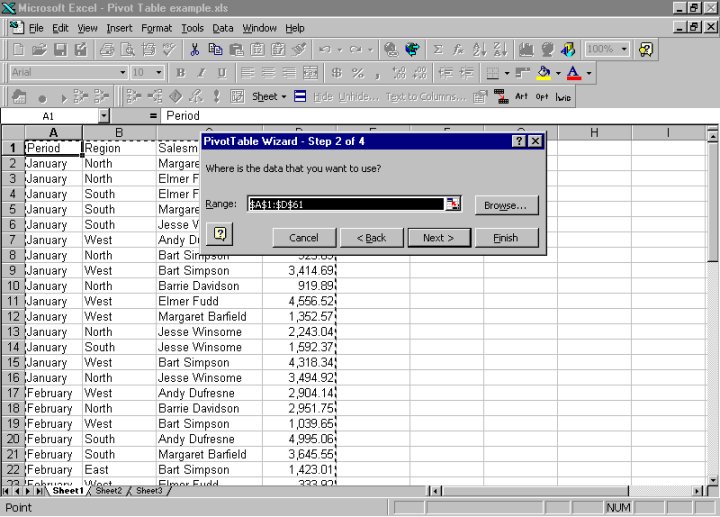Apply the yellow Fill Color bucket

[x=545, y=73]
